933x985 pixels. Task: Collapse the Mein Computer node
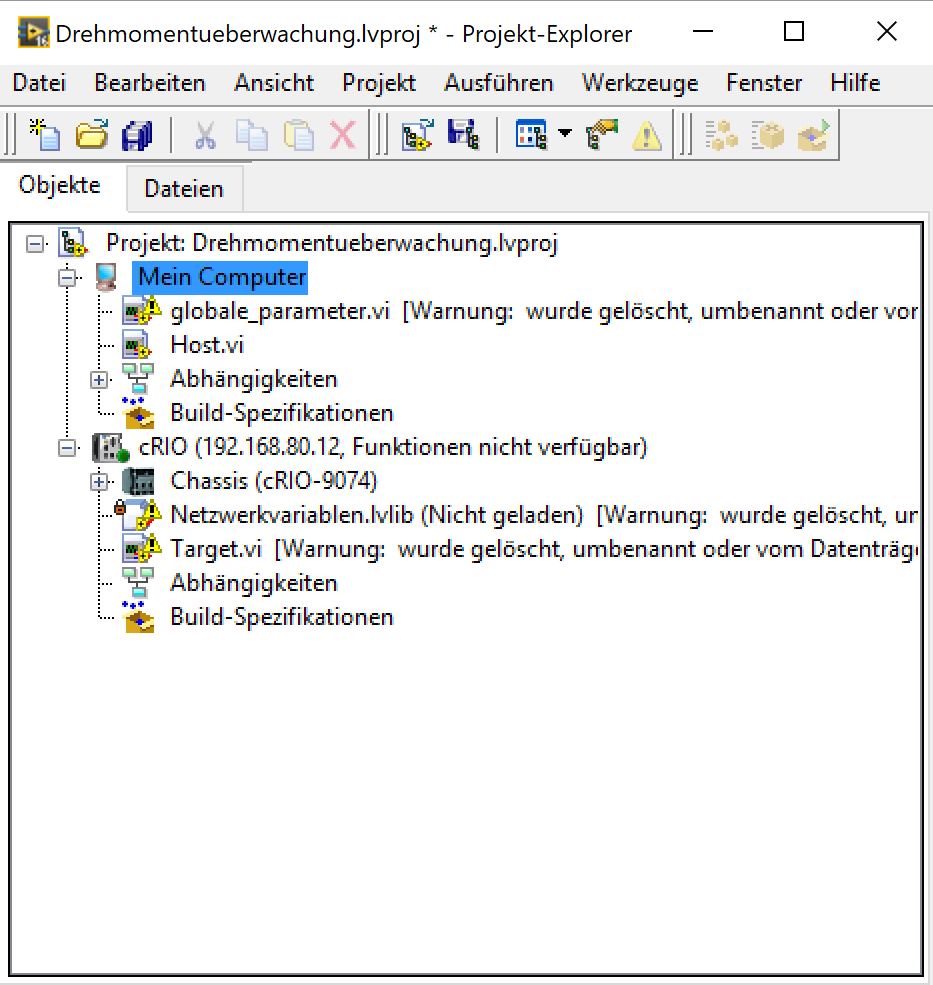[67, 278]
